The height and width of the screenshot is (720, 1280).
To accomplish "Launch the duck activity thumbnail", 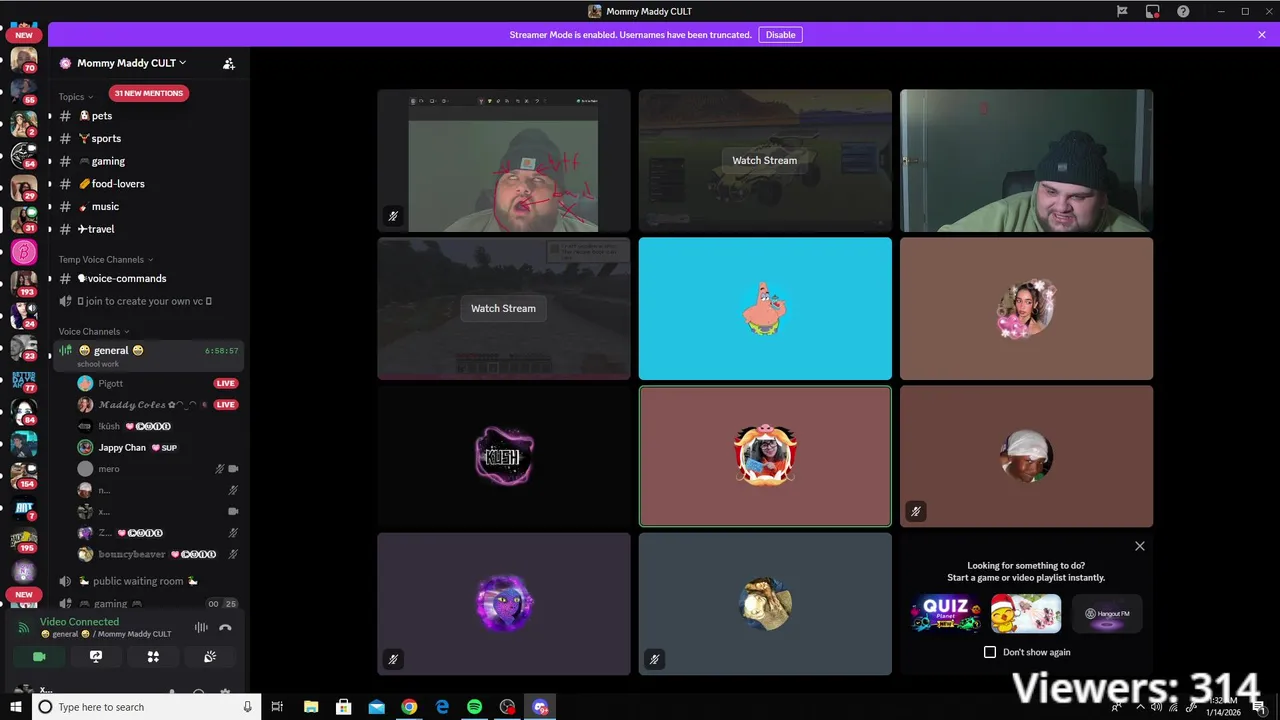I will 1026,613.
